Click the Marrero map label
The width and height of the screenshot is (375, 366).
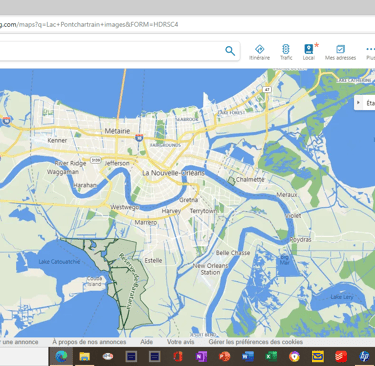[146, 222]
